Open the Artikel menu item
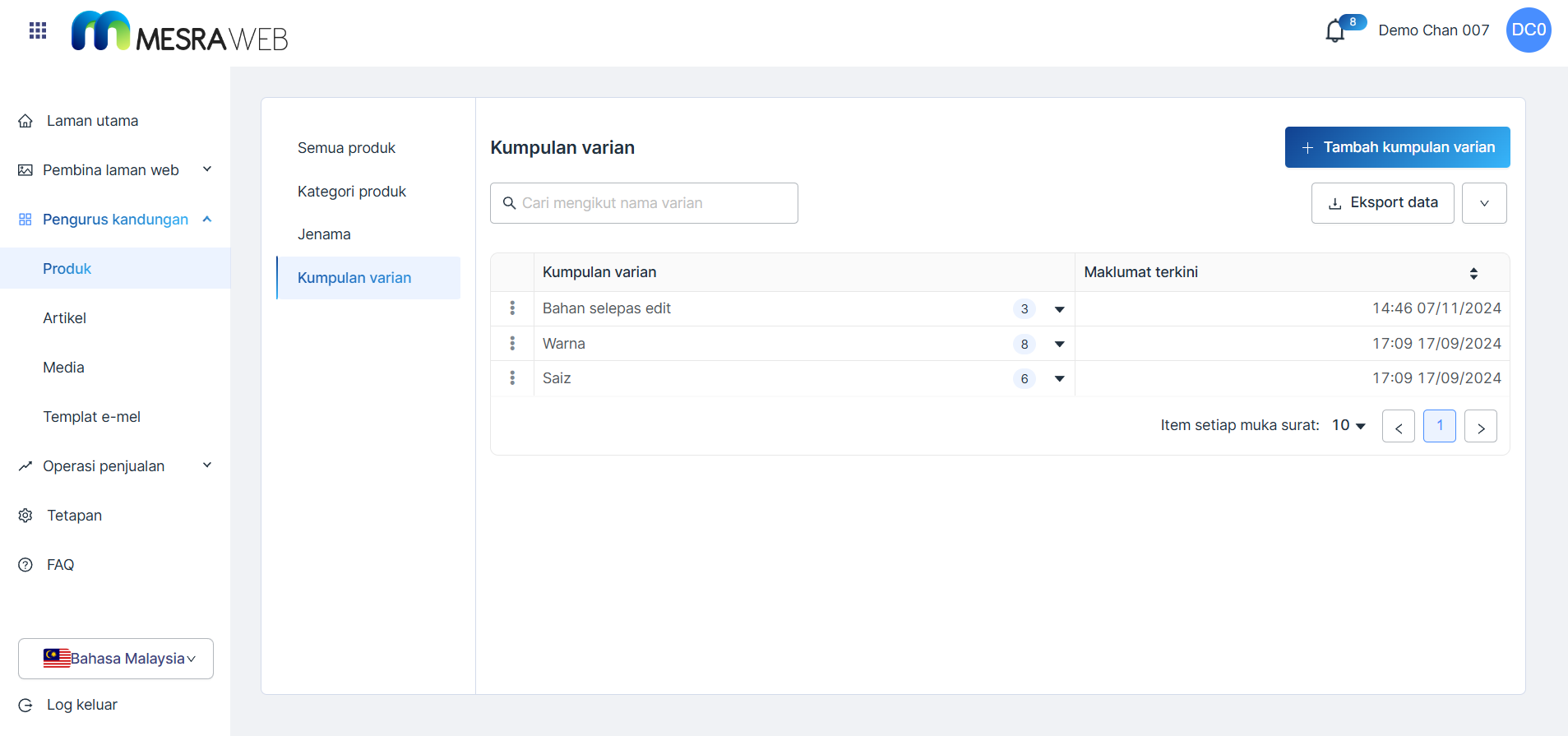 click(x=64, y=318)
